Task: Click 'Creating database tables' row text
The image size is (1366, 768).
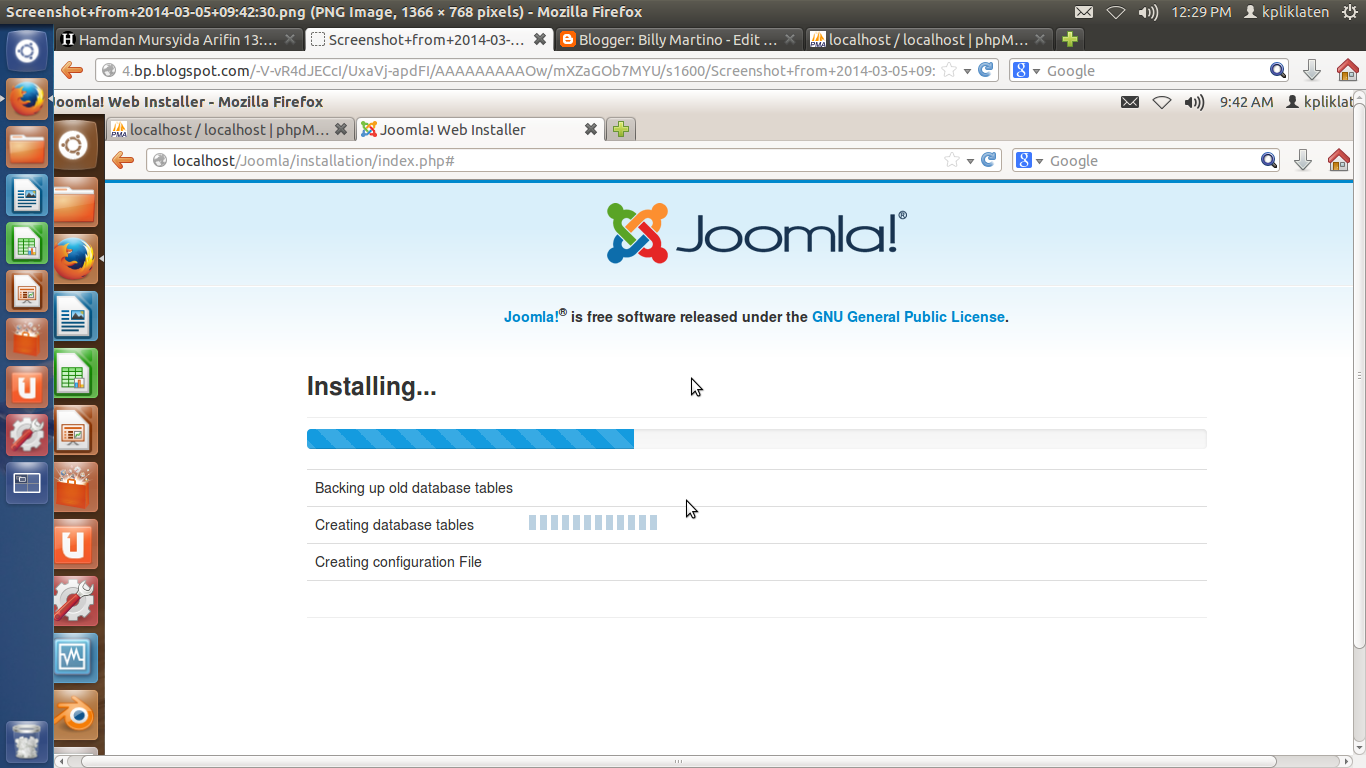Action: point(394,525)
